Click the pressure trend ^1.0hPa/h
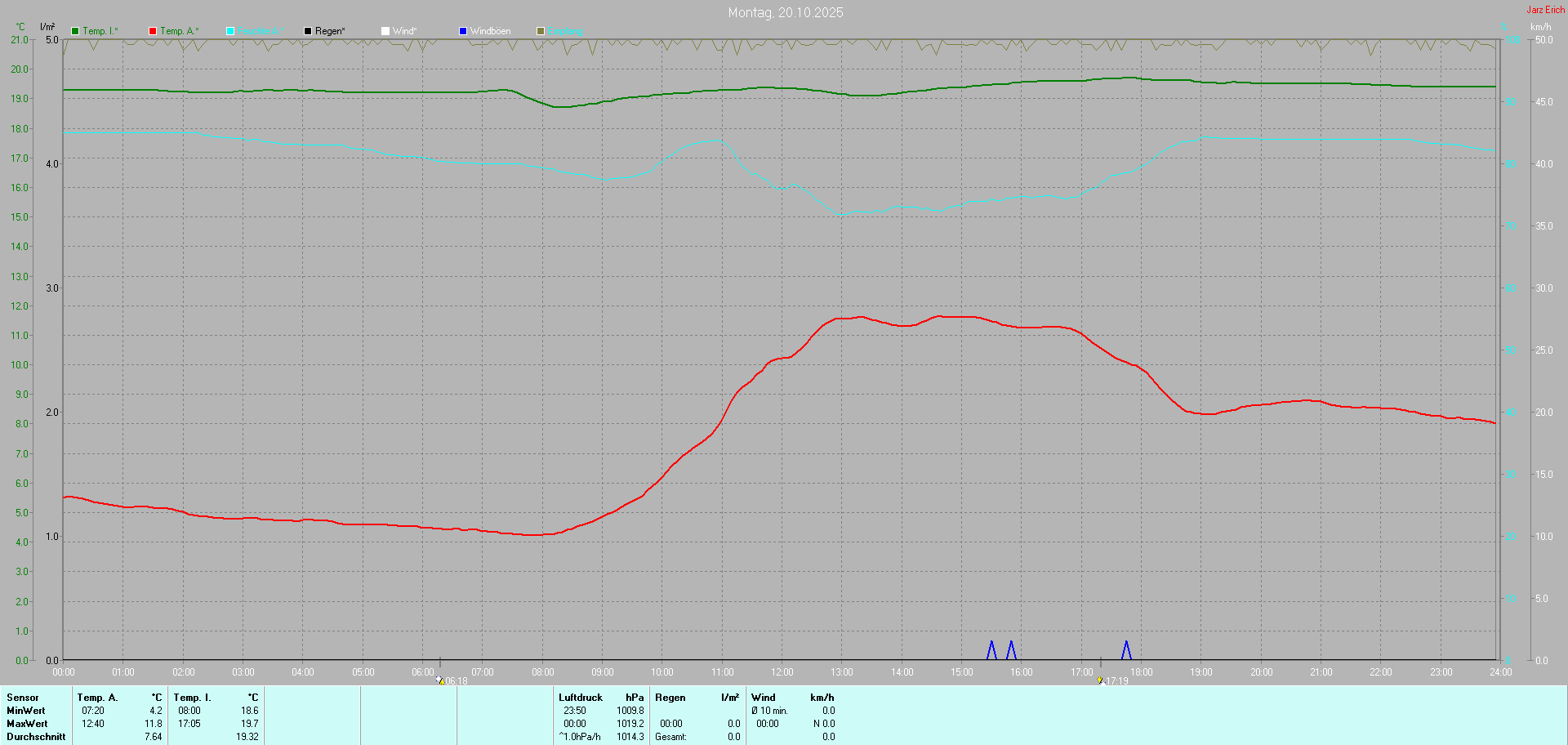The image size is (1568, 745). (x=580, y=737)
